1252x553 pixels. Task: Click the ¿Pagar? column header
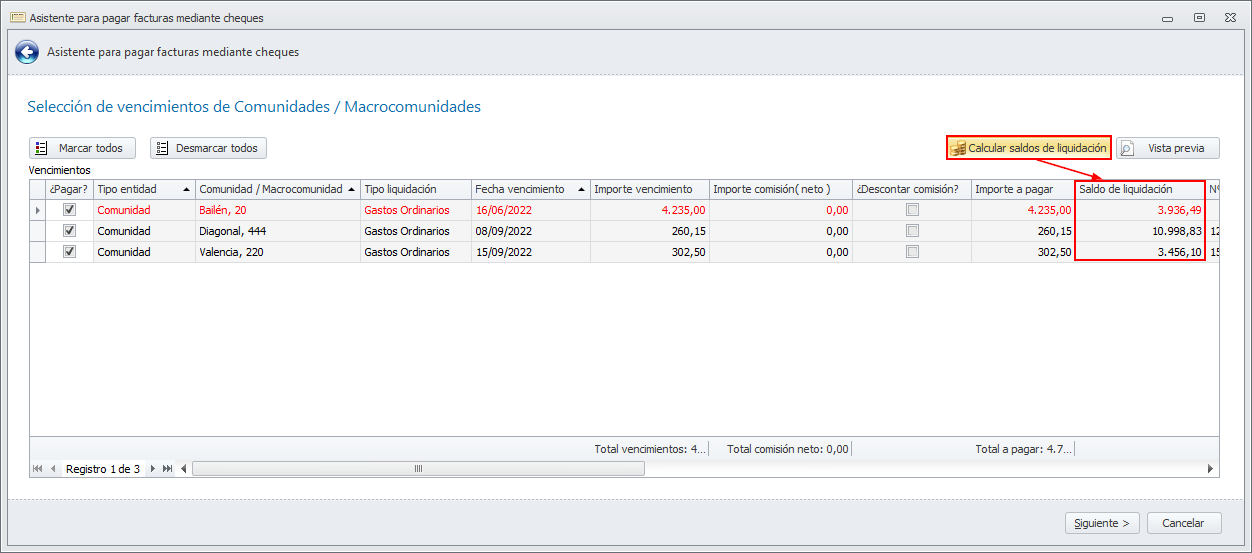(x=70, y=189)
